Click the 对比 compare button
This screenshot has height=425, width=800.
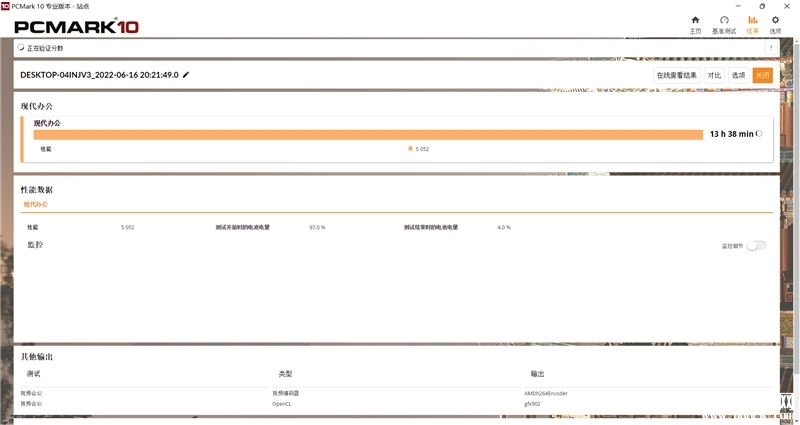[x=714, y=75]
